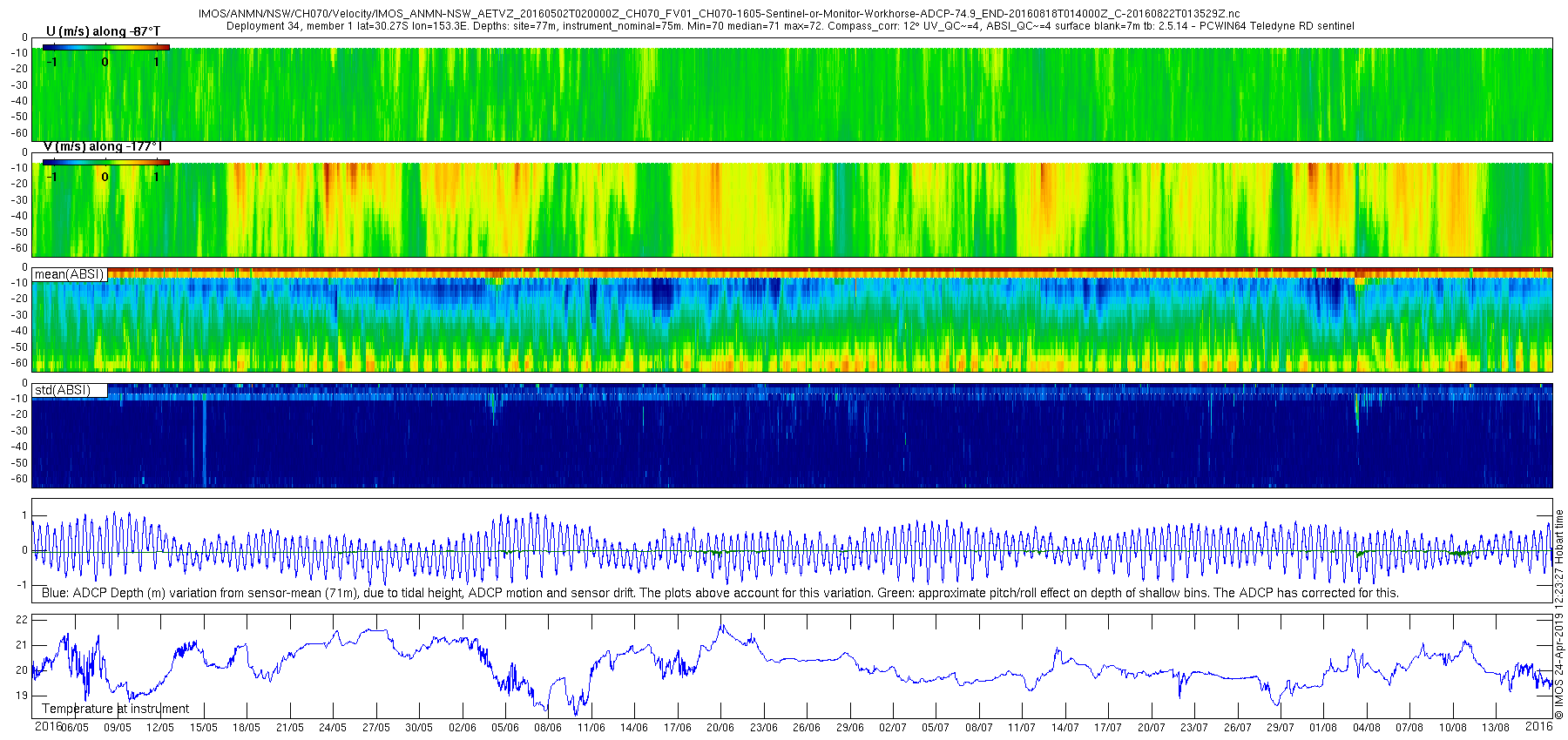Click the '23/06' date tick label
This screenshot has height=740, width=1568.
[764, 728]
